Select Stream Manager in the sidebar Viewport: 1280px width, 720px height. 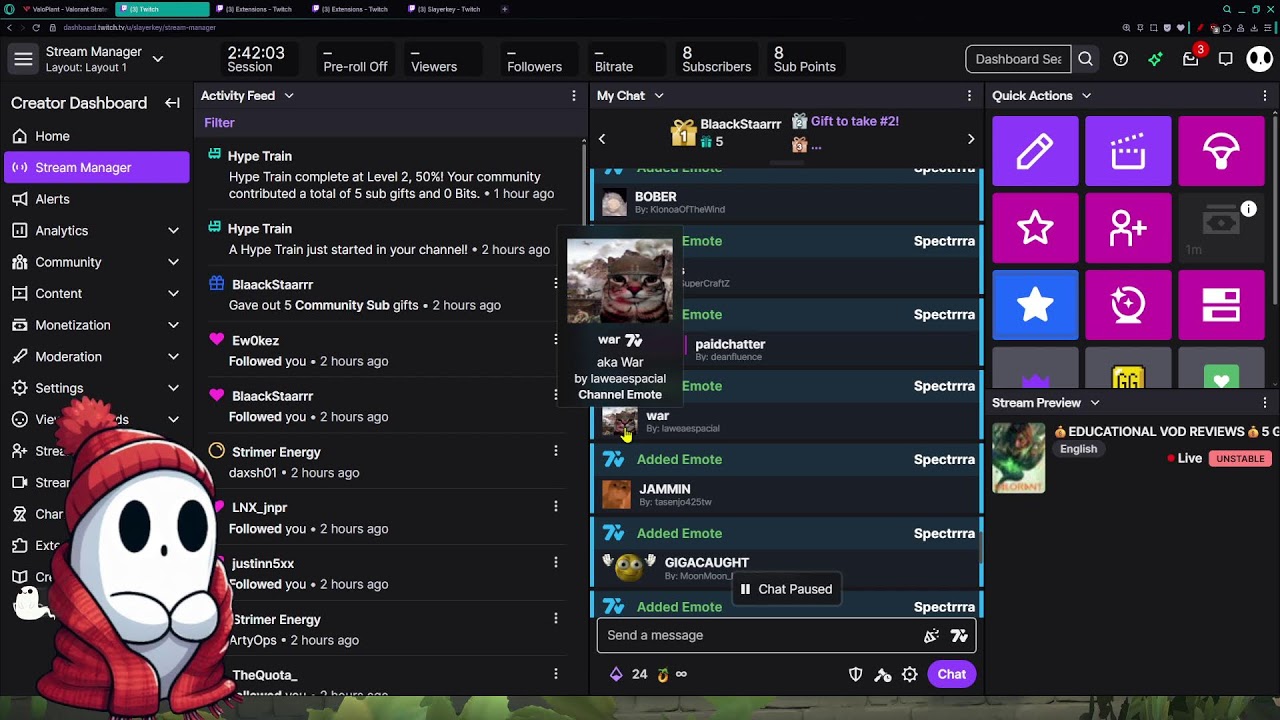[x=97, y=167]
